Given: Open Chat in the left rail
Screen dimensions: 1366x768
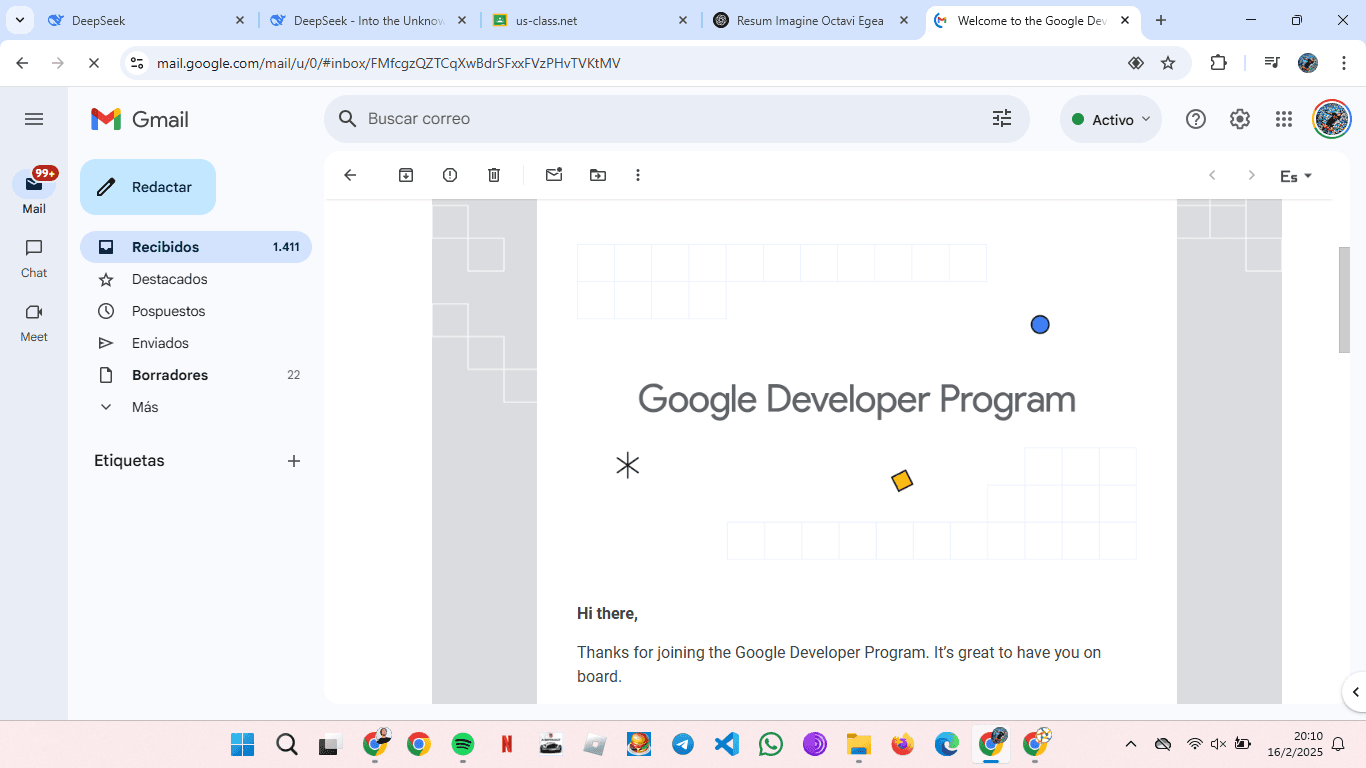Looking at the screenshot, I should [34, 258].
